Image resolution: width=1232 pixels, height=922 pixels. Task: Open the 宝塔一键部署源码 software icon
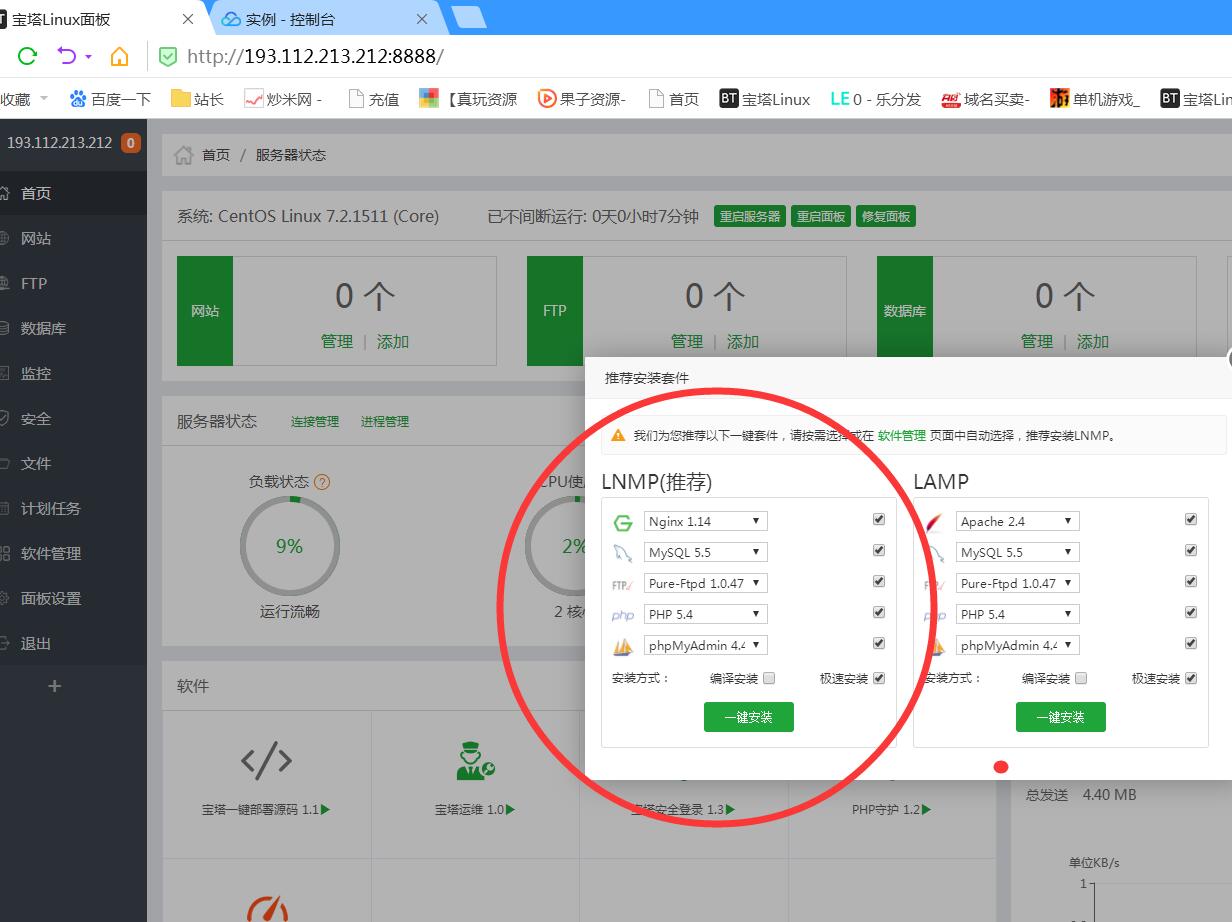(x=266, y=762)
